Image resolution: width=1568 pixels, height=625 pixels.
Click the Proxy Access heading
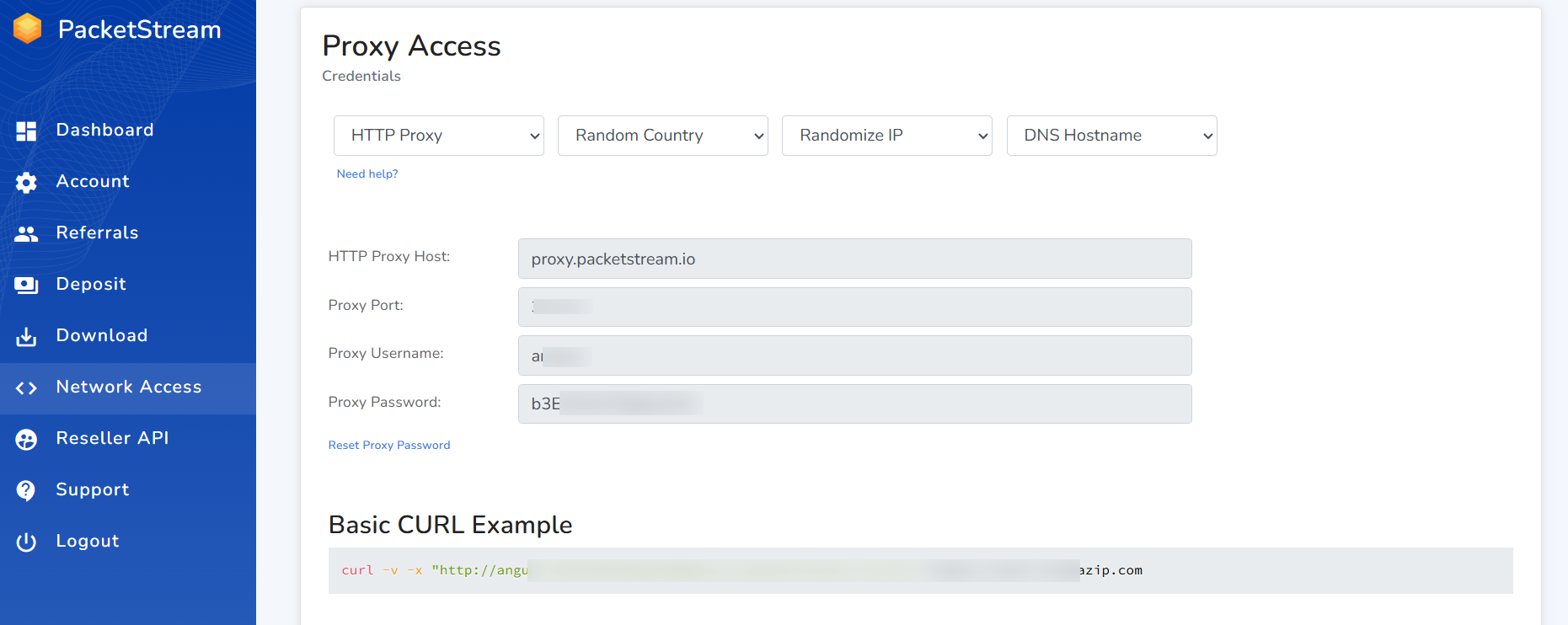(411, 46)
